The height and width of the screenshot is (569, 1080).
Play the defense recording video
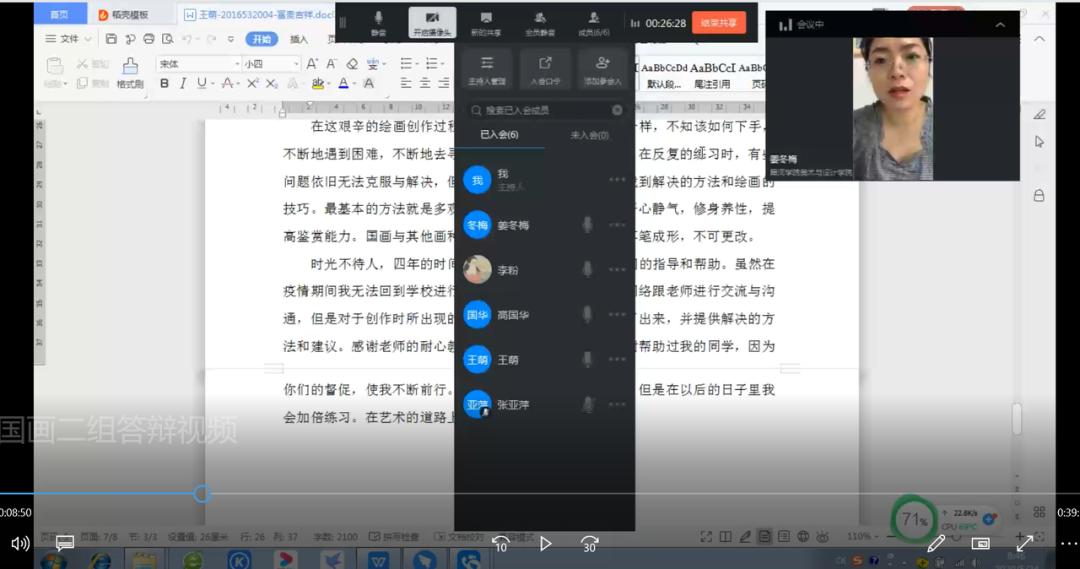tap(546, 544)
